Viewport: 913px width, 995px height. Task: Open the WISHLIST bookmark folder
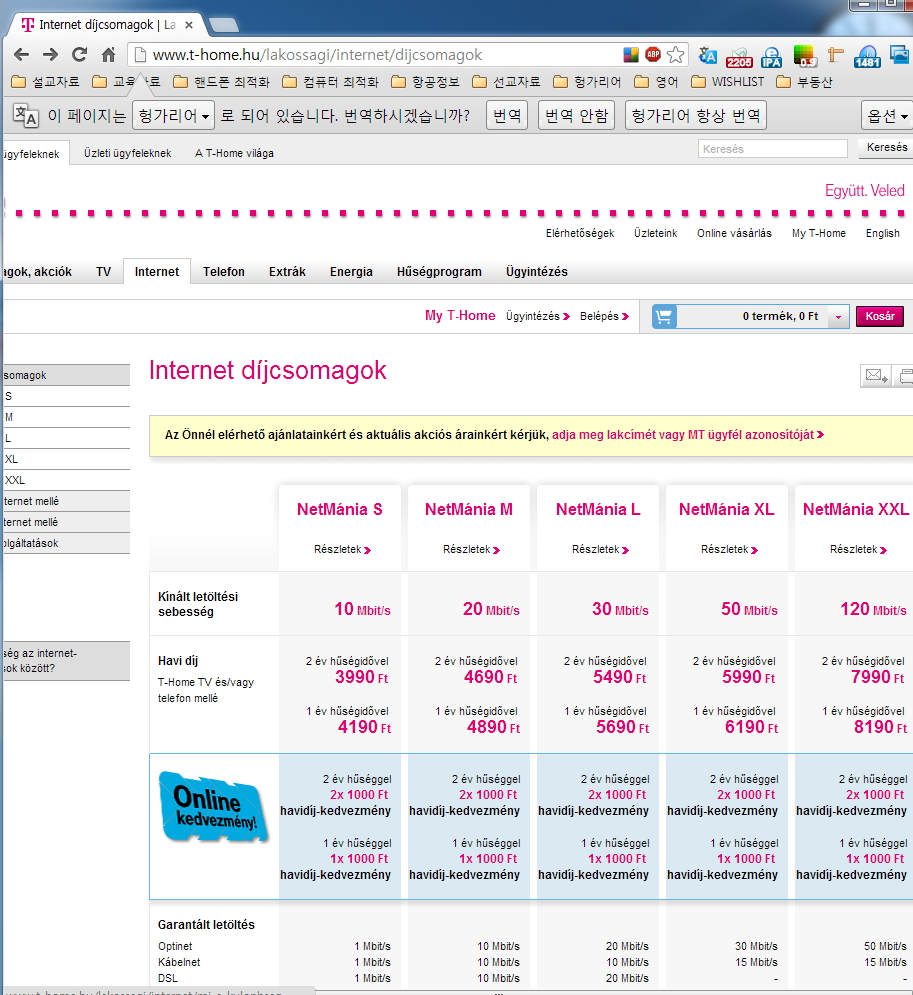point(727,82)
